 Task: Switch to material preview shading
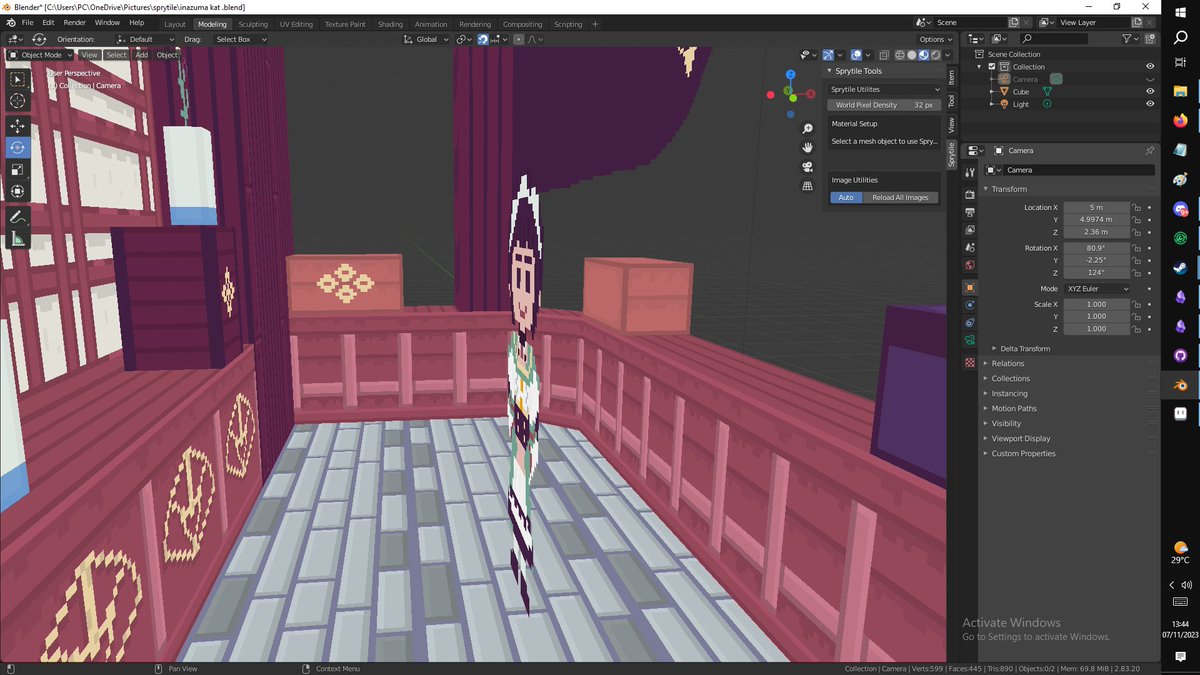[923, 55]
